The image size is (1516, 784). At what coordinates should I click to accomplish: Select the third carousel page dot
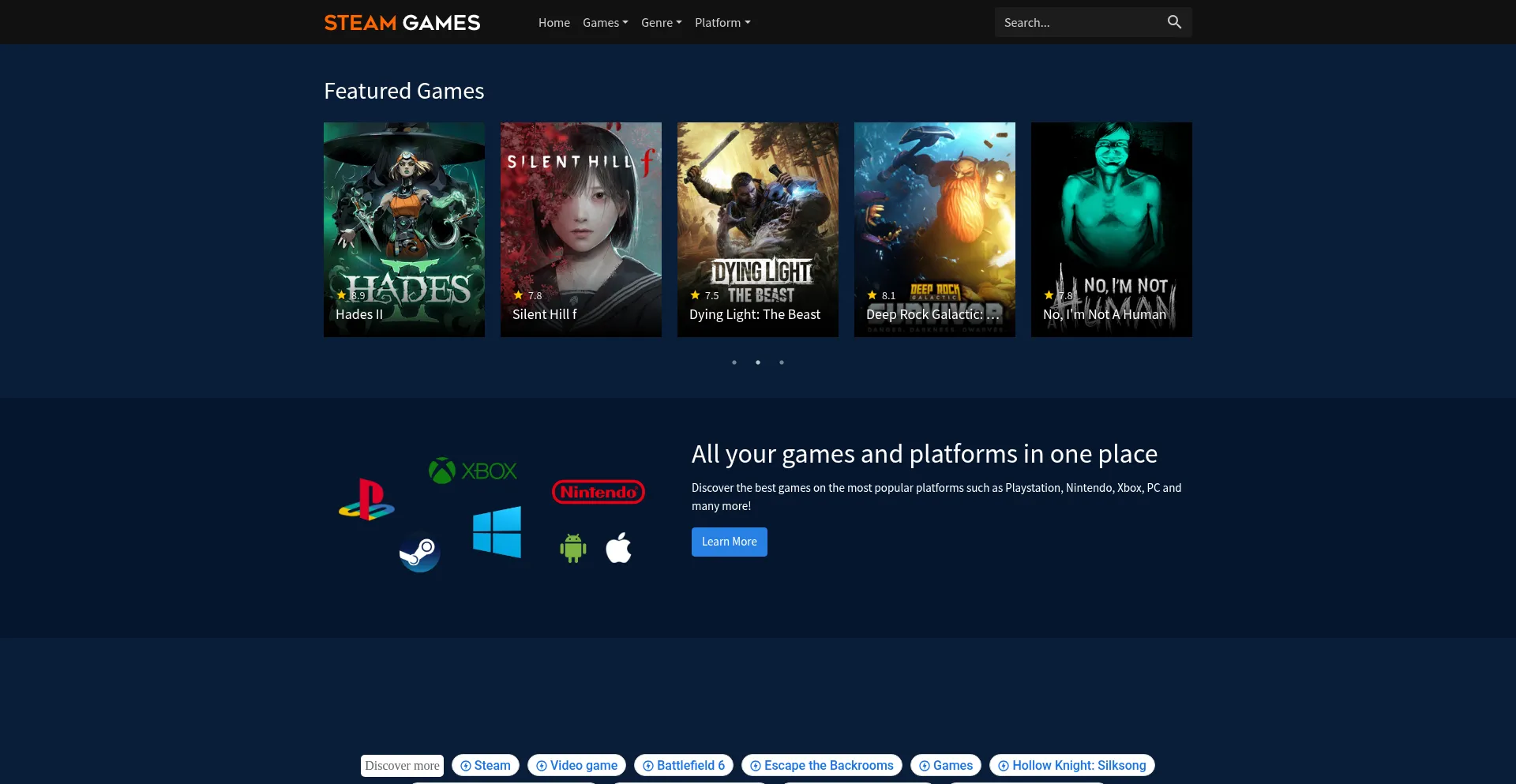pyautogui.click(x=782, y=362)
